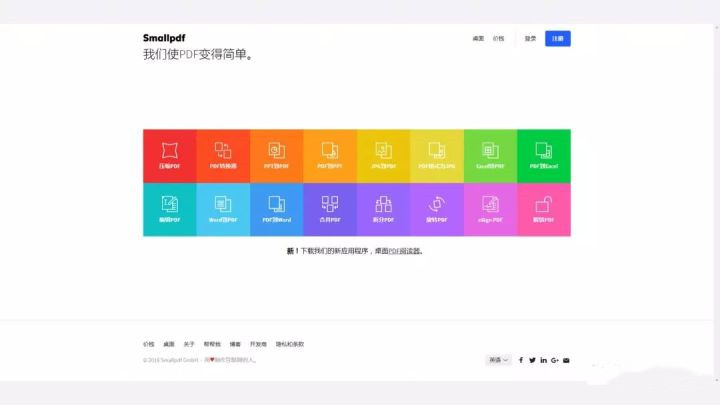Open the footer 开发者 developers link
Screen dimensions: 720x405
[x=258, y=344]
